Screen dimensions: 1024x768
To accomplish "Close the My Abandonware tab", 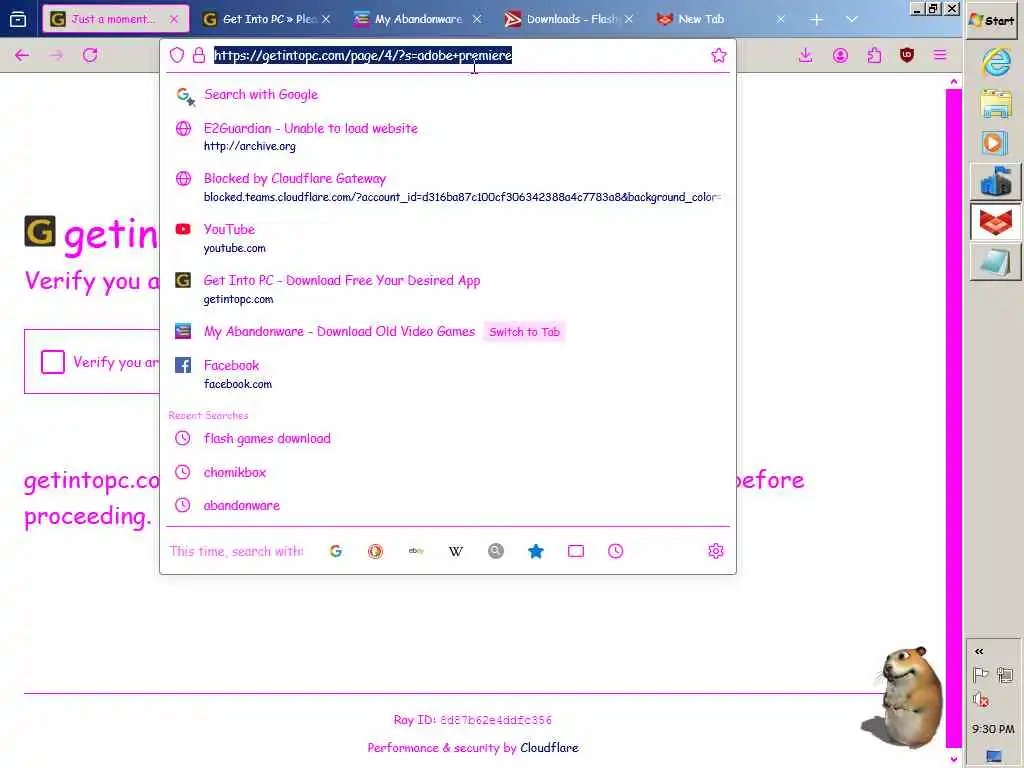I will (x=477, y=19).
